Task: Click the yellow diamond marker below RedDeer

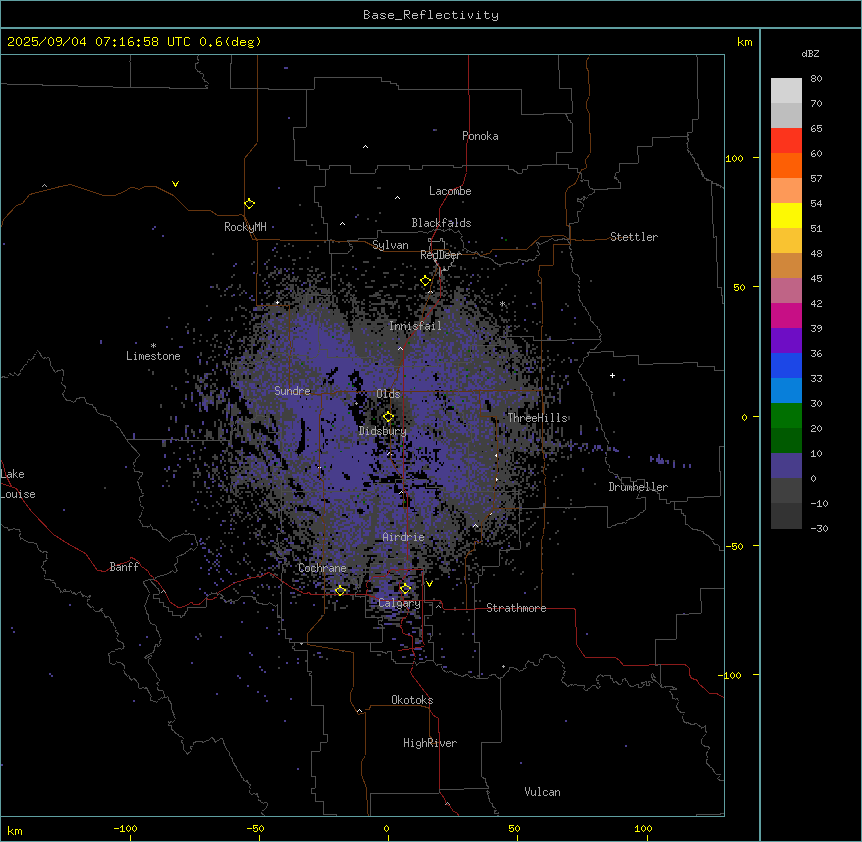Action: coord(426,281)
